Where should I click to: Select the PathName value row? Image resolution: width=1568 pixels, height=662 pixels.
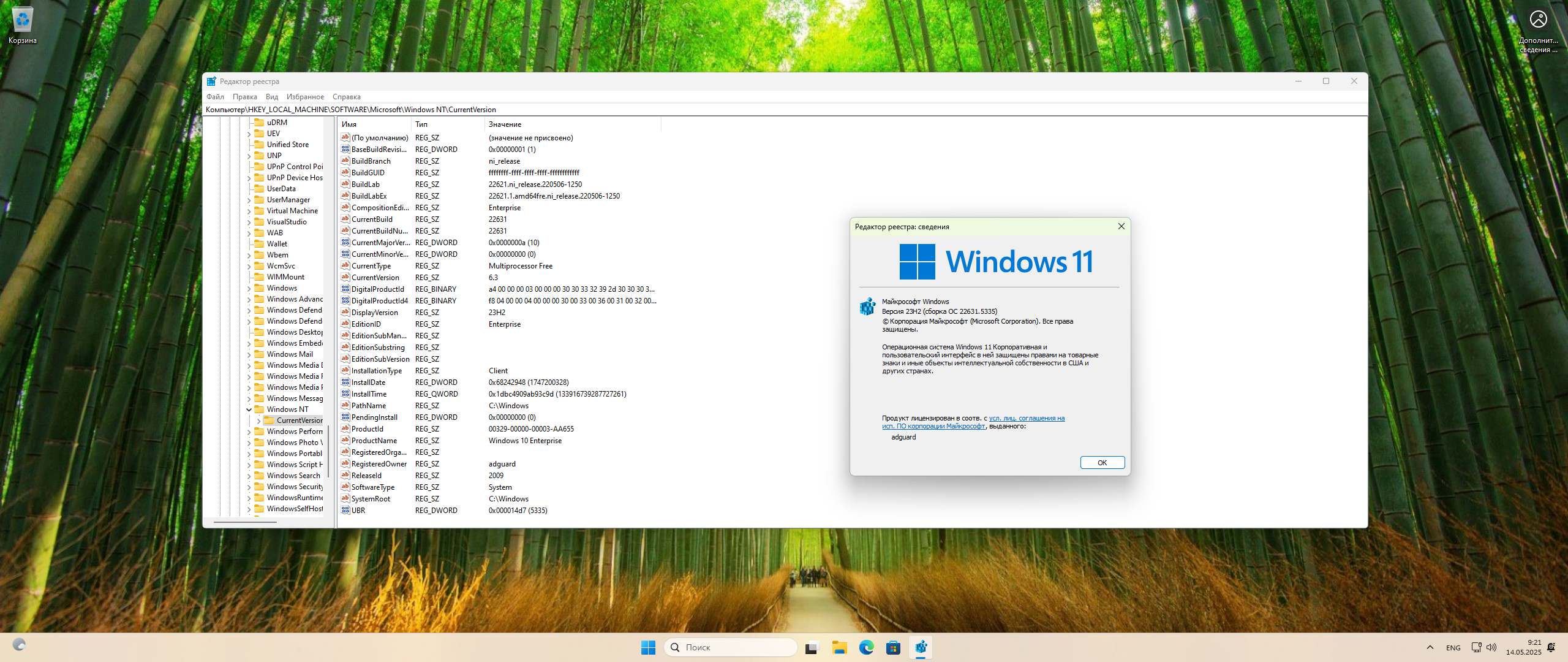500,405
